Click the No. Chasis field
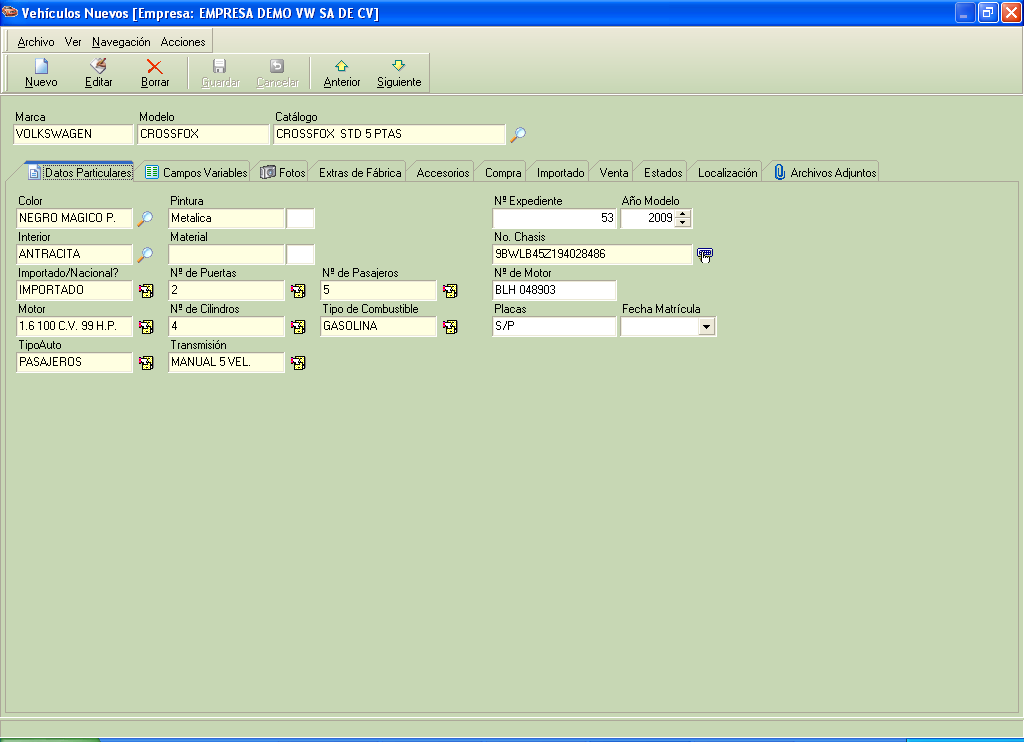1024x742 pixels. click(592, 254)
